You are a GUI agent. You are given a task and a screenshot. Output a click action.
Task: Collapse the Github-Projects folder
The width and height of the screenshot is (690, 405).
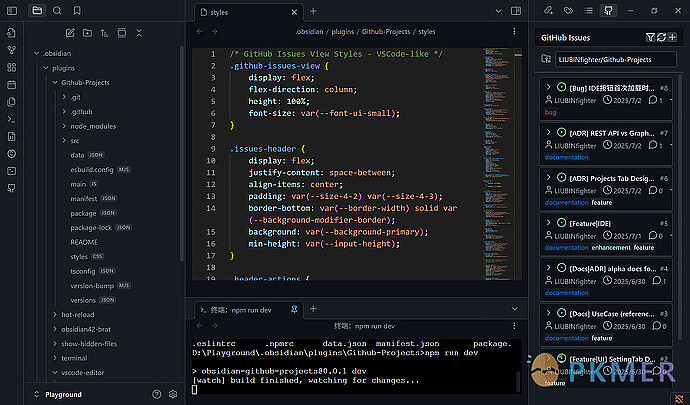(55, 82)
